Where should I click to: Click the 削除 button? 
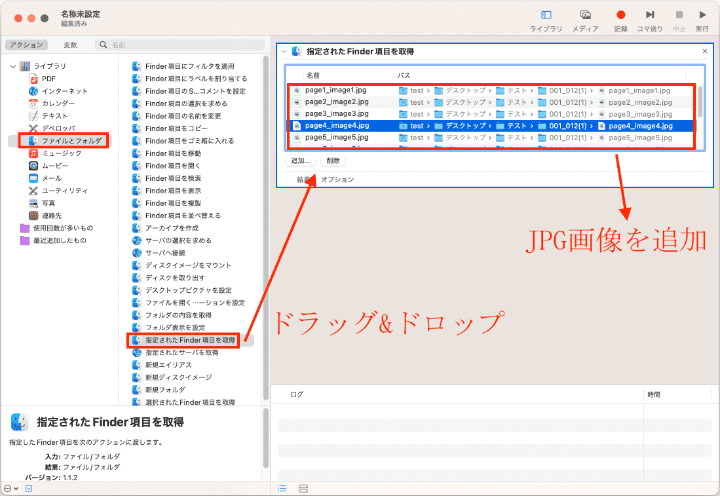point(333,160)
